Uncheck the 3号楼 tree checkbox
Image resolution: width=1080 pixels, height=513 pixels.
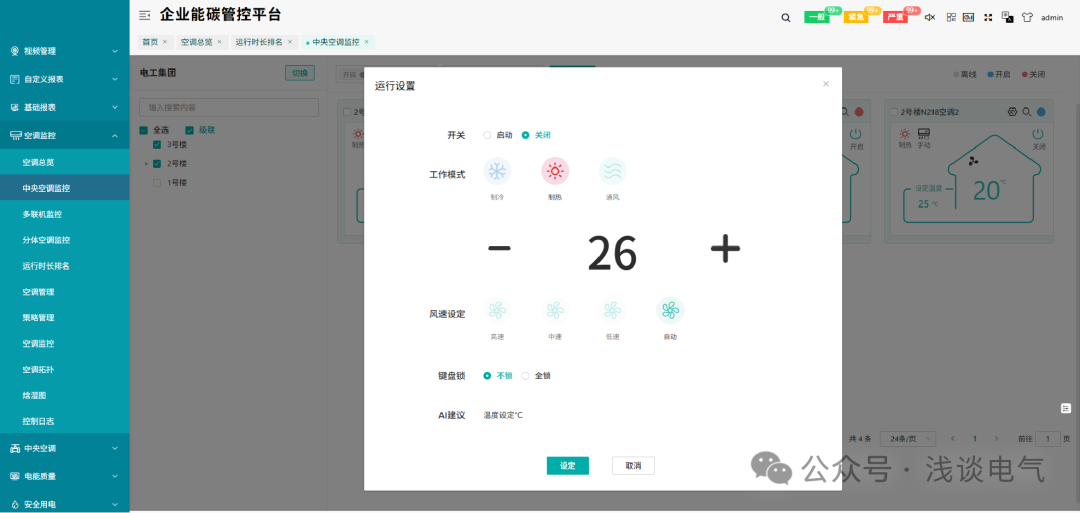click(x=157, y=145)
